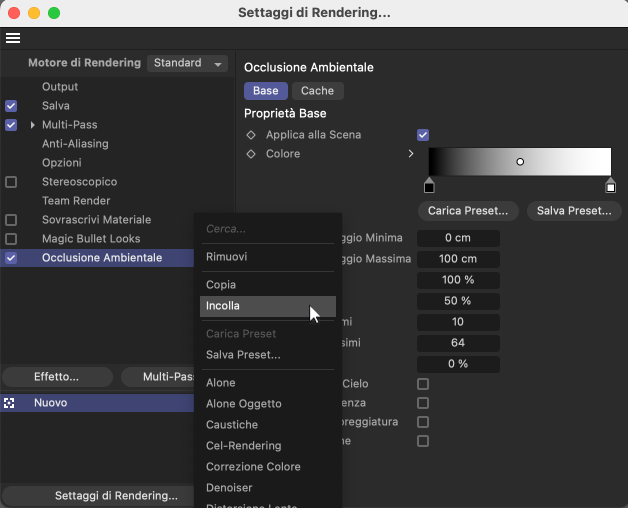
Task: Enable the checkbox in the row ending in "reggiatura"
Action: 423,422
